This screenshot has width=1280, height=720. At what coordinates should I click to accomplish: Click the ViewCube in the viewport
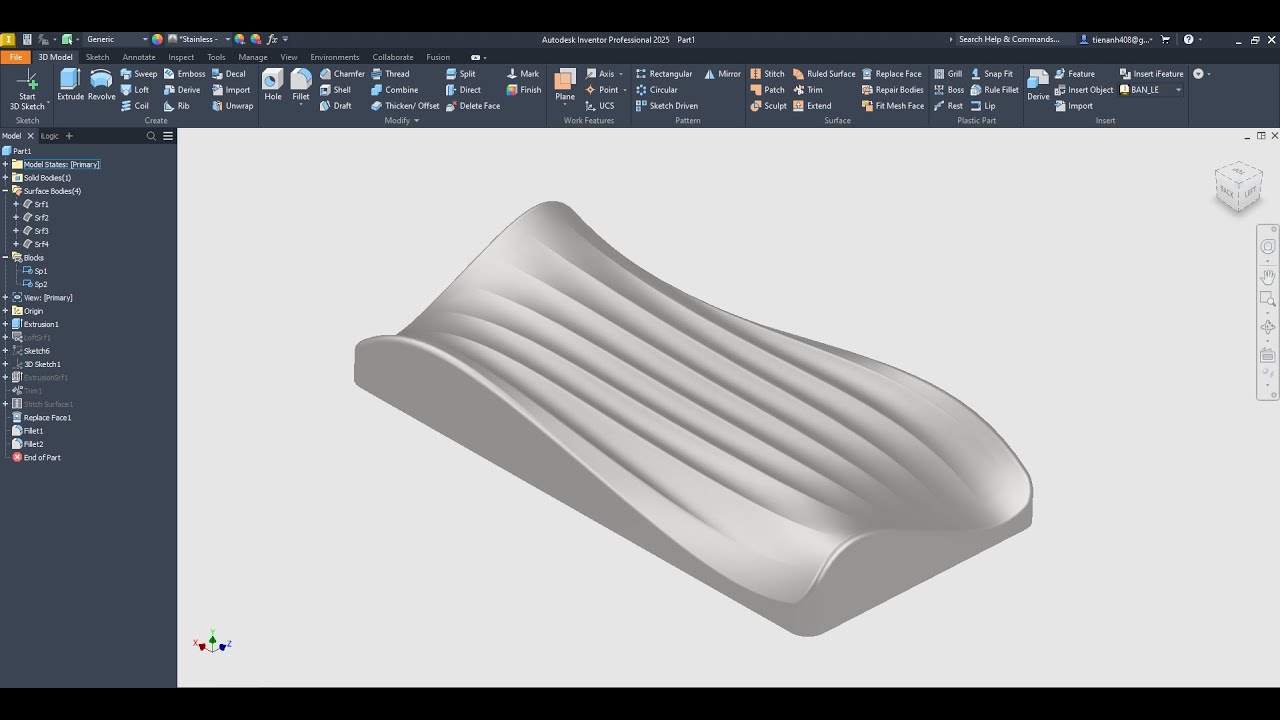click(1238, 186)
